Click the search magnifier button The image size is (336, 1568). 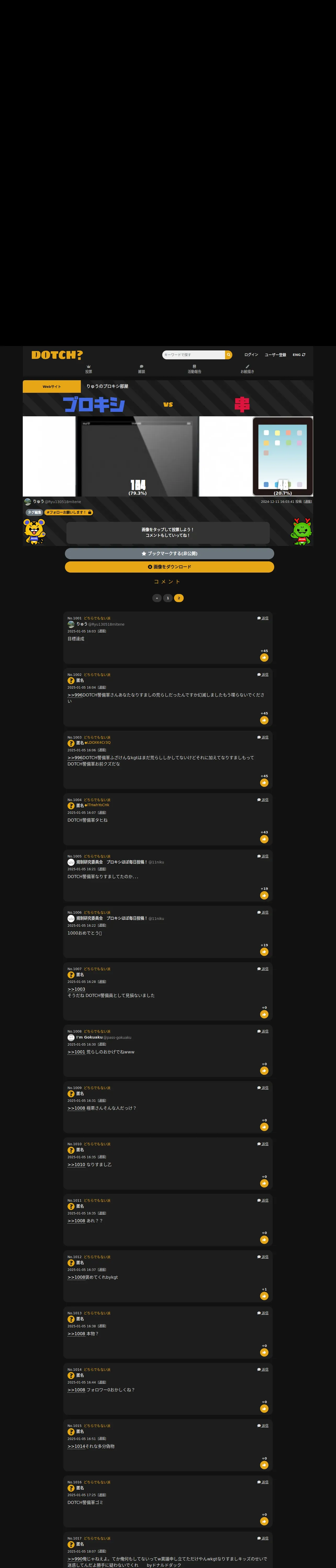229,355
